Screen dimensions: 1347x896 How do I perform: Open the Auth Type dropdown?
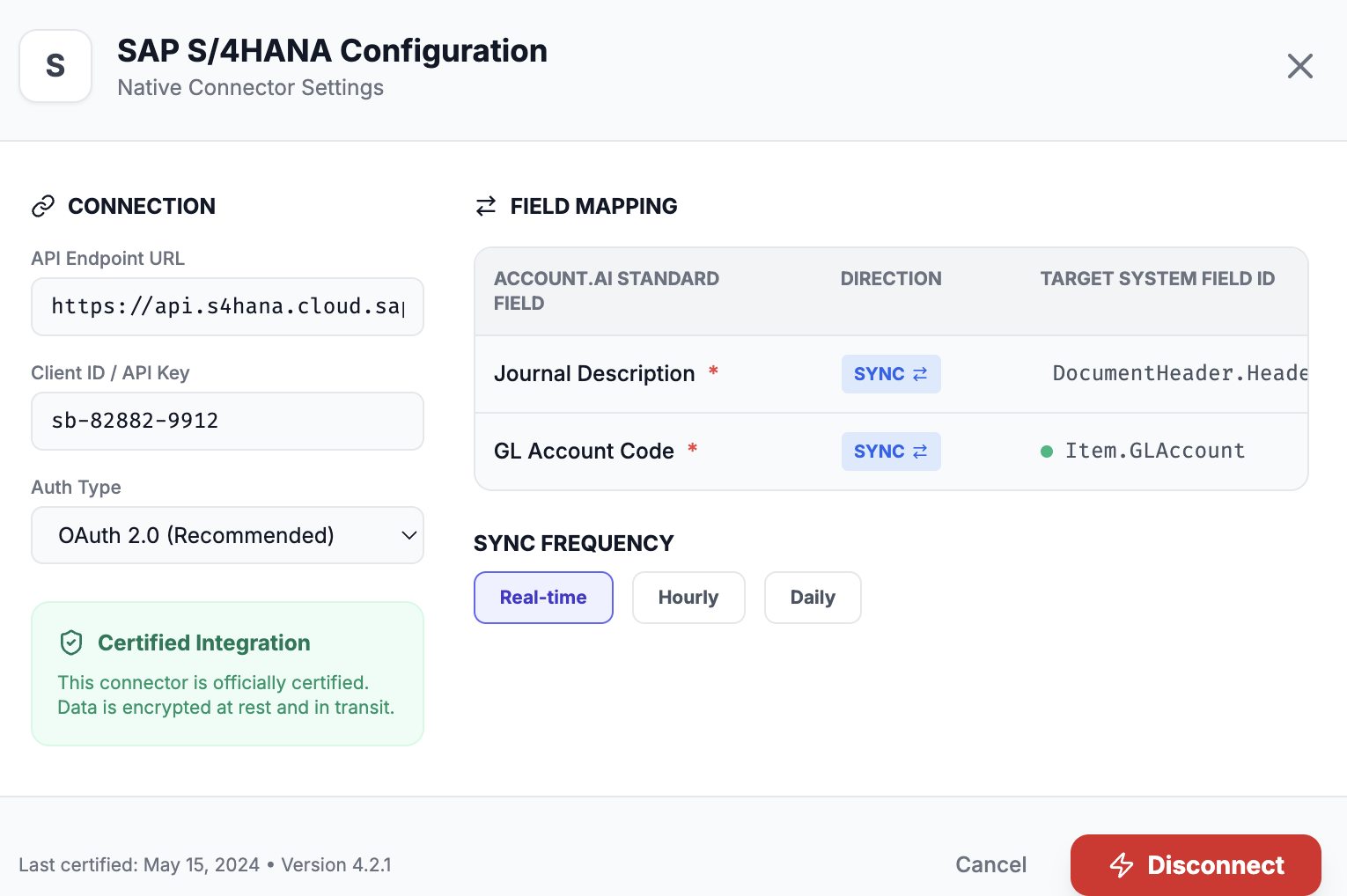coord(227,535)
